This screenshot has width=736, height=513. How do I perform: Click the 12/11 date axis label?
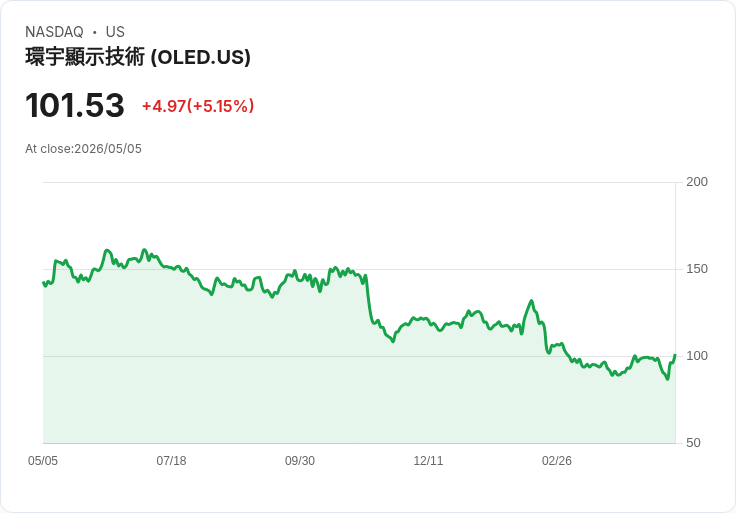tap(428, 461)
